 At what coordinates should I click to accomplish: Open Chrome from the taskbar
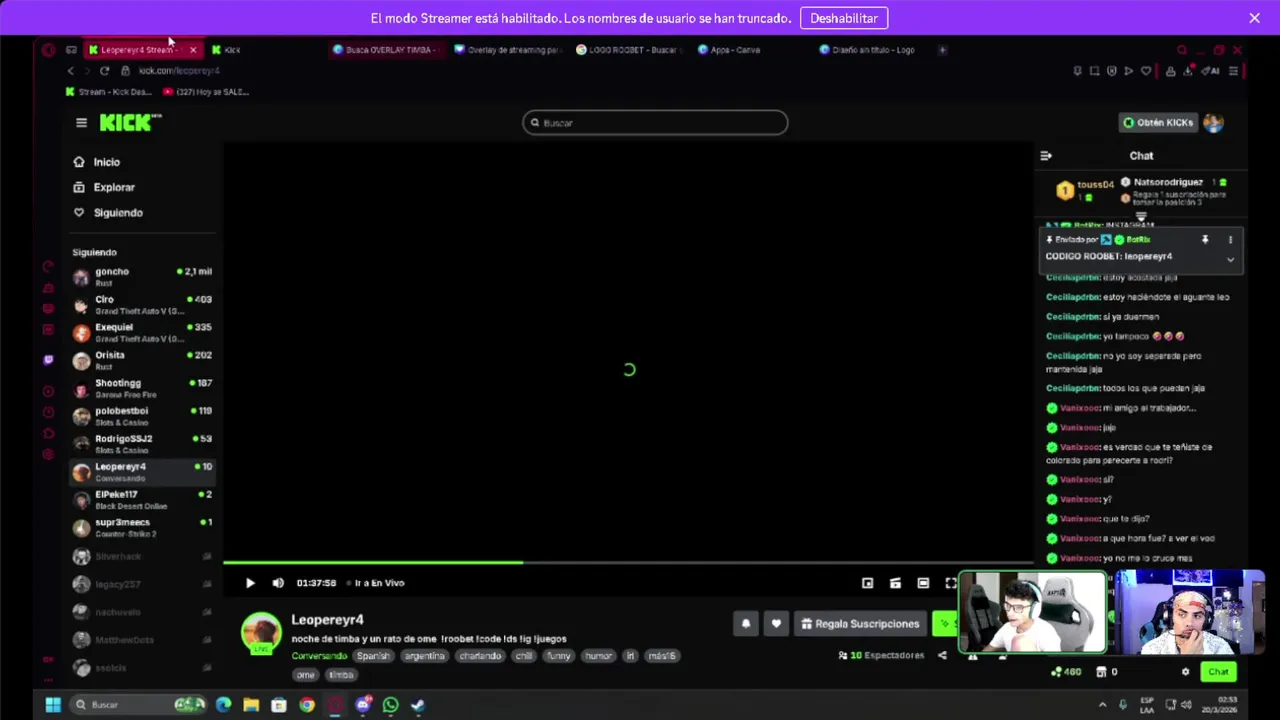(x=307, y=705)
